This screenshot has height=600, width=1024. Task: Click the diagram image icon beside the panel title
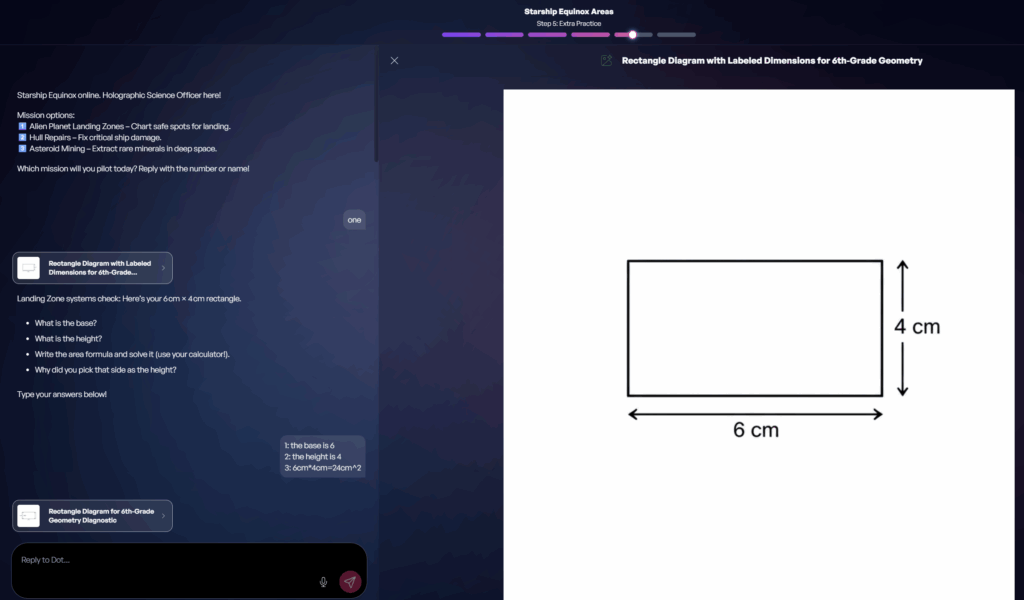tap(606, 60)
